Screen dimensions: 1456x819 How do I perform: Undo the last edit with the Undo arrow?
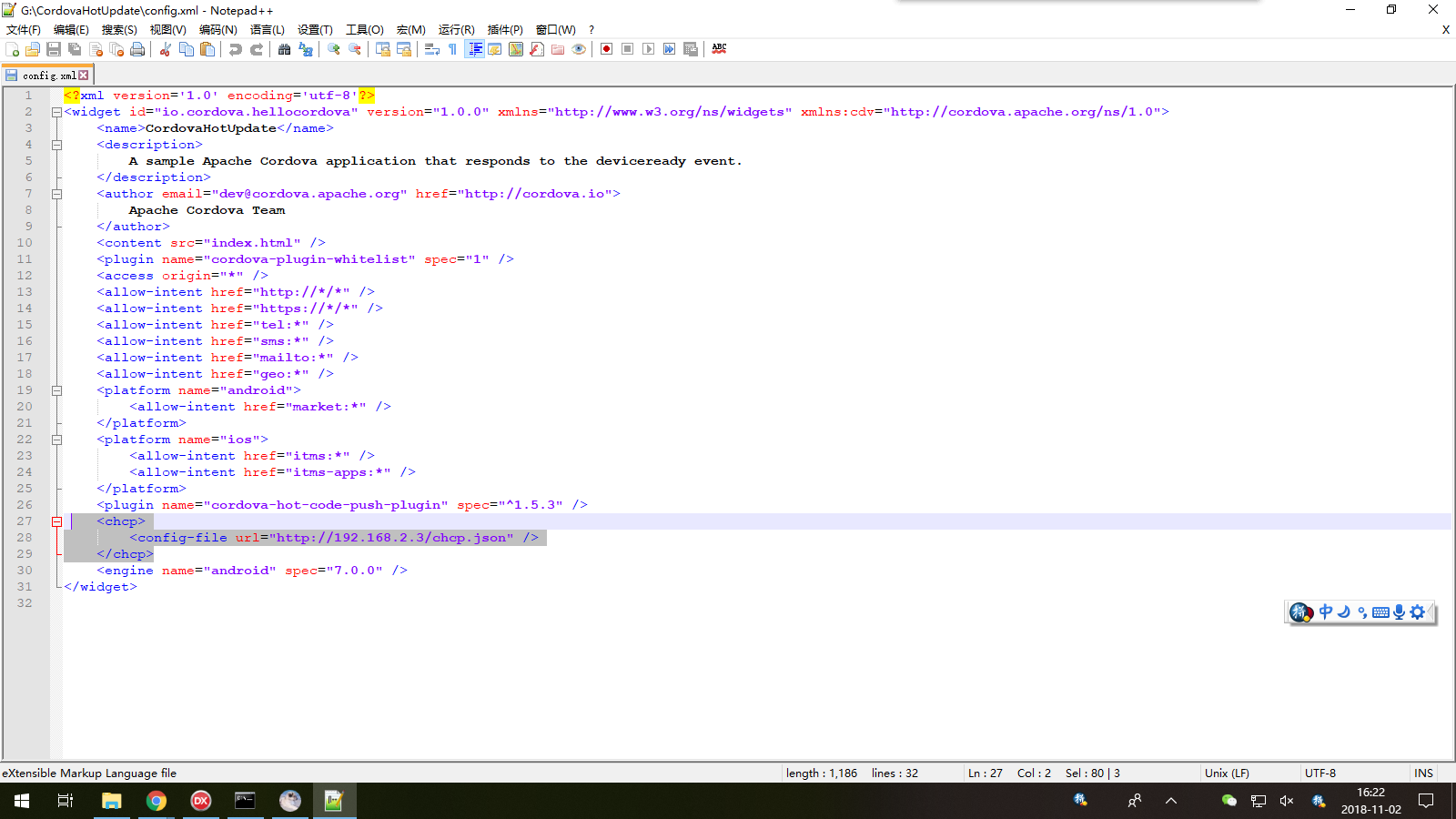(x=236, y=49)
